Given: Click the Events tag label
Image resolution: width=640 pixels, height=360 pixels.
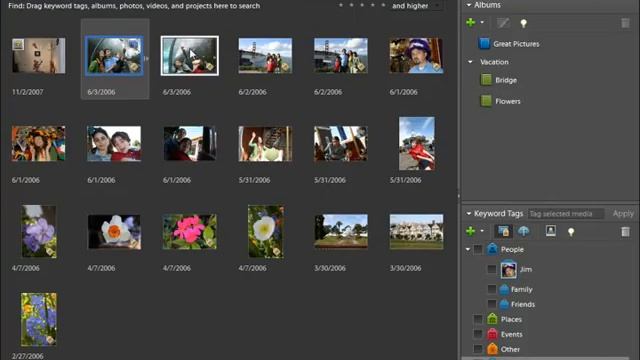Looking at the screenshot, I should click(x=512, y=334).
